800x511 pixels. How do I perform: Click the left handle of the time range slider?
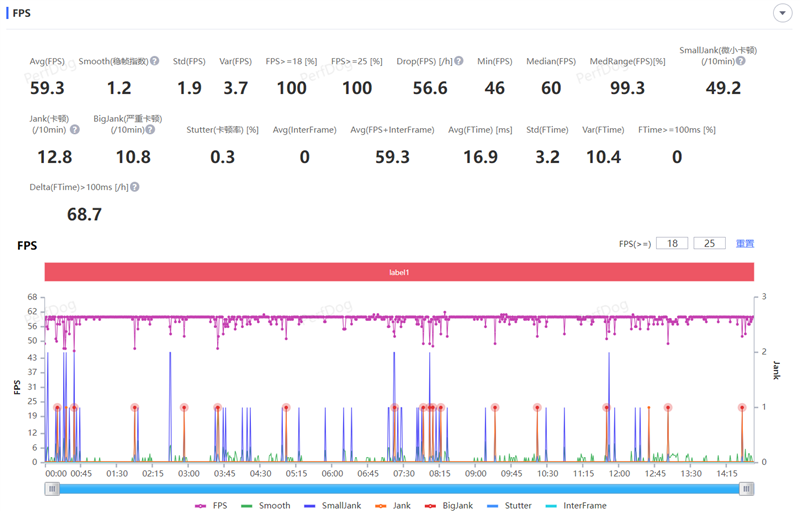tap(52, 488)
